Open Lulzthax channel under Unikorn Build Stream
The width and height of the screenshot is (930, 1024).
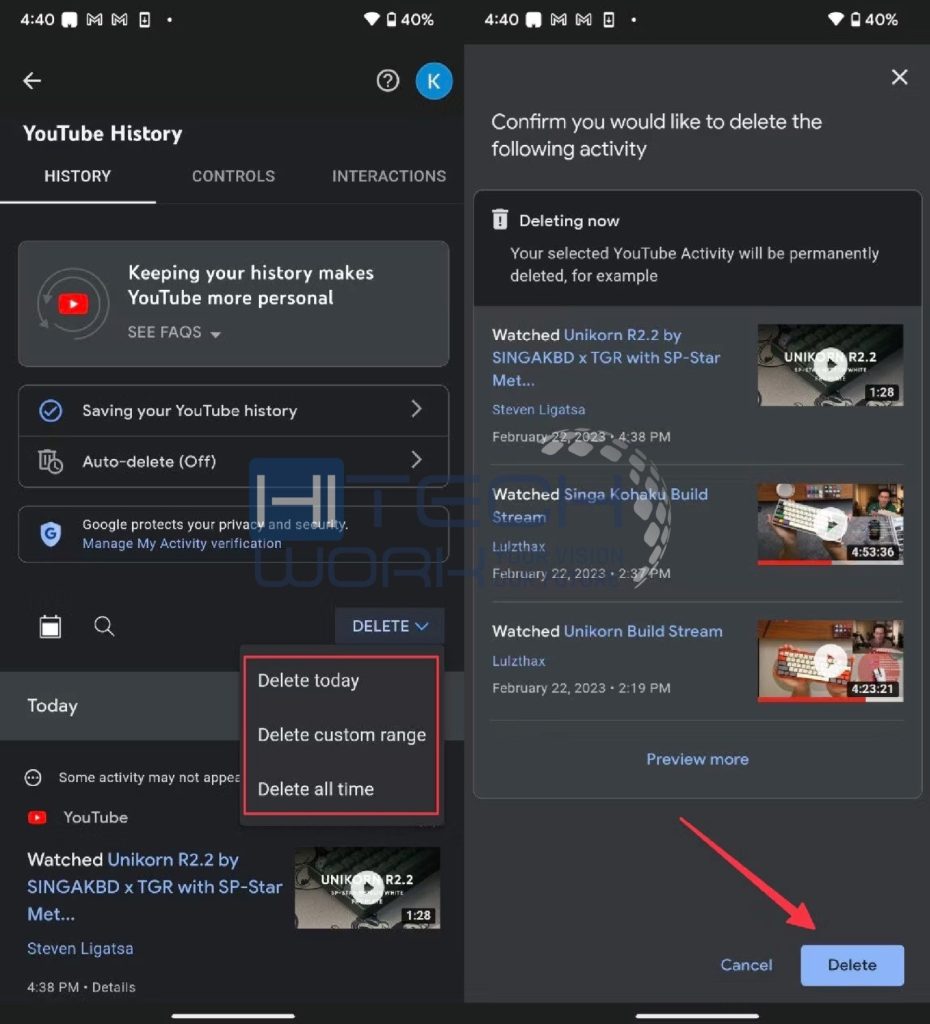(519, 661)
